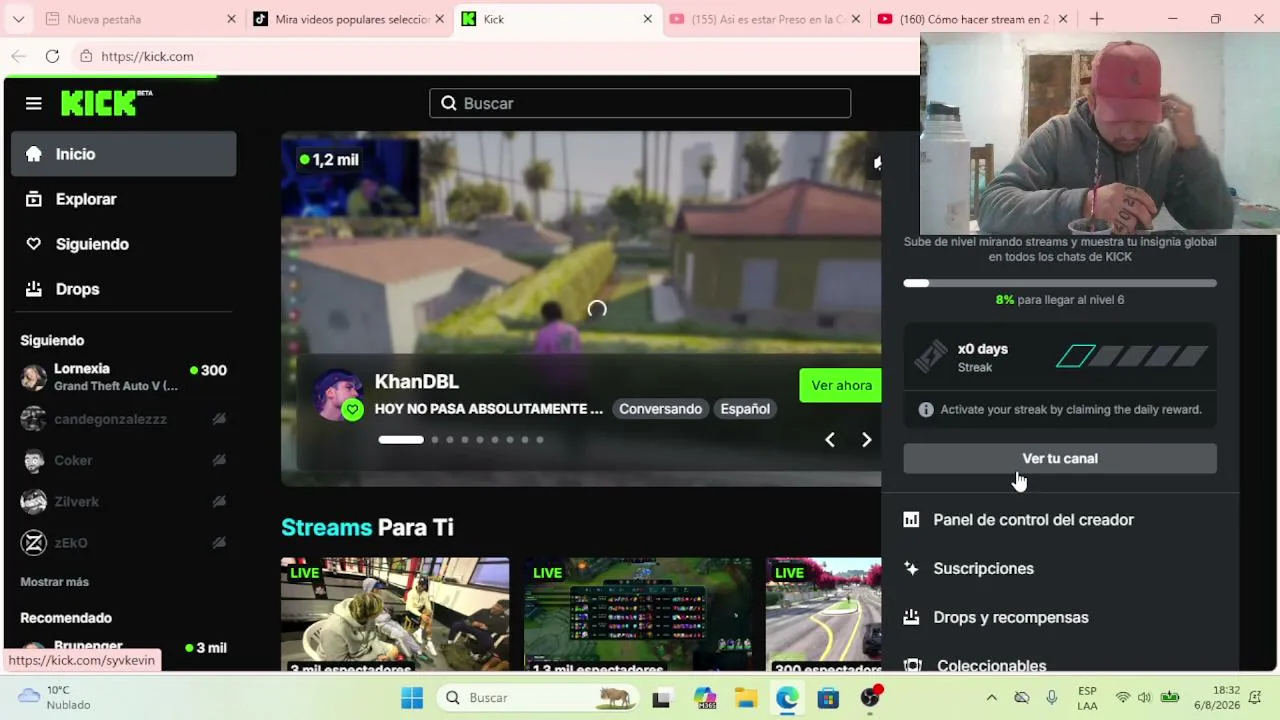The image size is (1280, 720).
Task: Go to previous featured stream arrow
Action: click(829, 439)
